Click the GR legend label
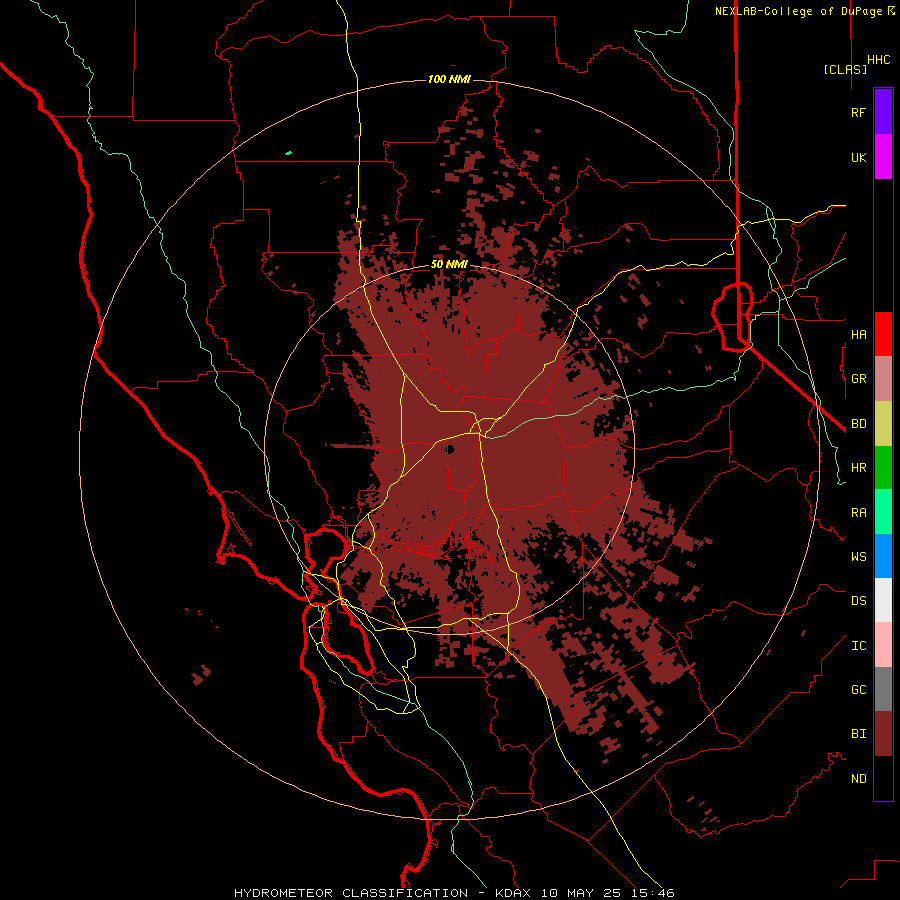 pyautogui.click(x=858, y=379)
